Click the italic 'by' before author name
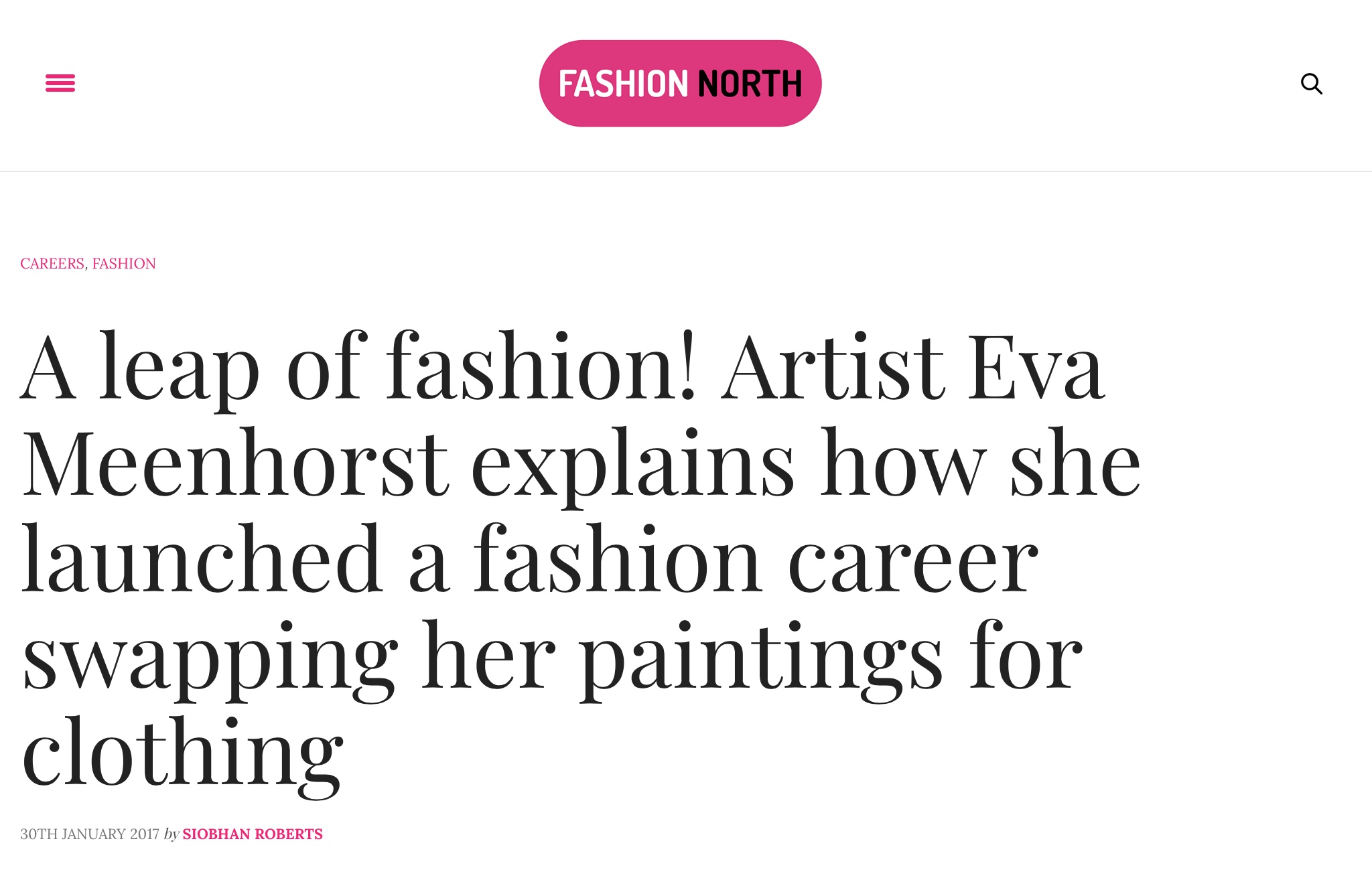1372x888 pixels. (171, 834)
